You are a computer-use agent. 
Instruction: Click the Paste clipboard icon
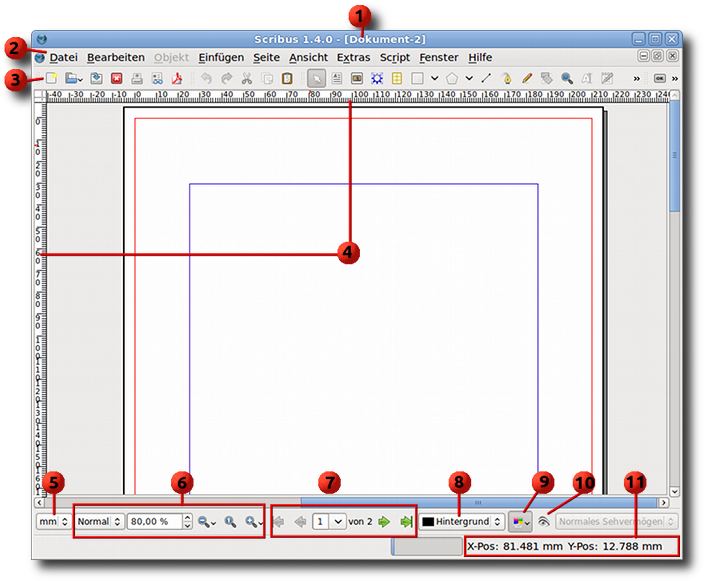(287, 79)
